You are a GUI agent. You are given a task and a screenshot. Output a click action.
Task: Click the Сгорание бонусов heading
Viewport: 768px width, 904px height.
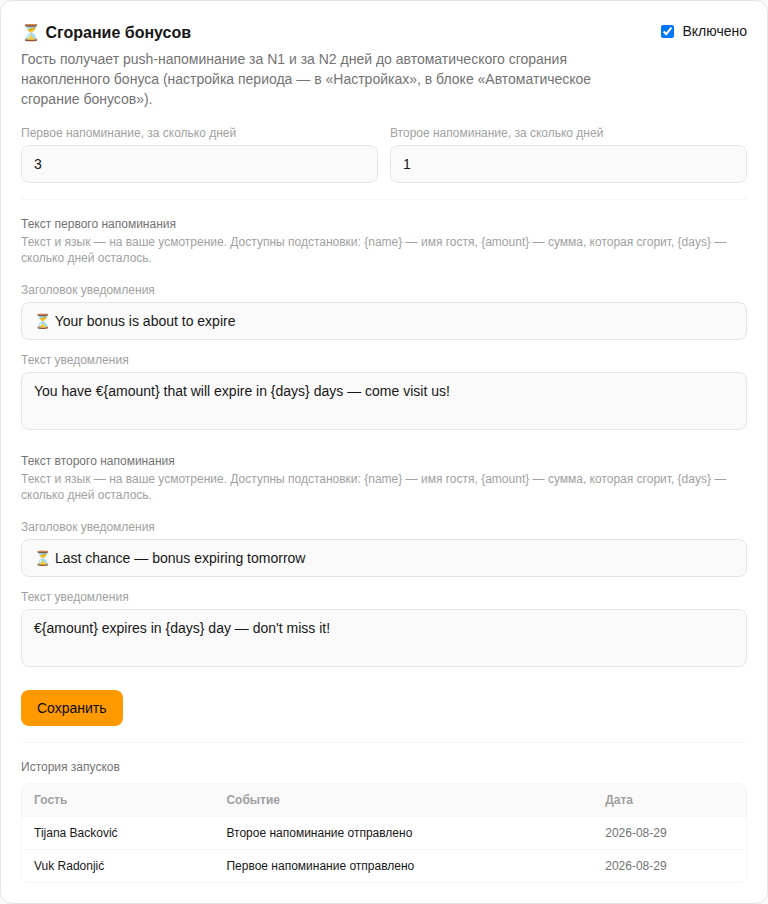coord(118,33)
